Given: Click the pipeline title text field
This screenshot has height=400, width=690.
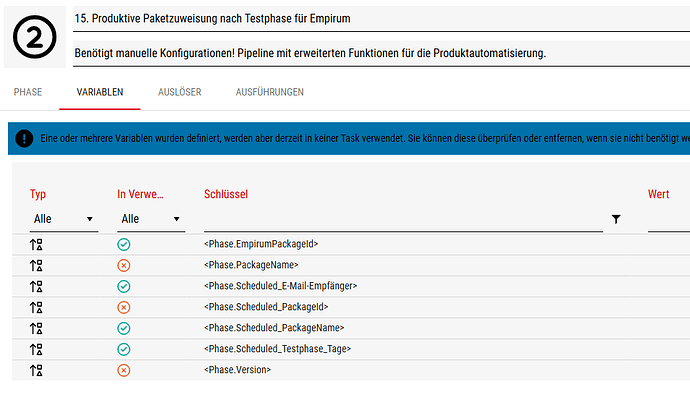Looking at the screenshot, I should 380,19.
